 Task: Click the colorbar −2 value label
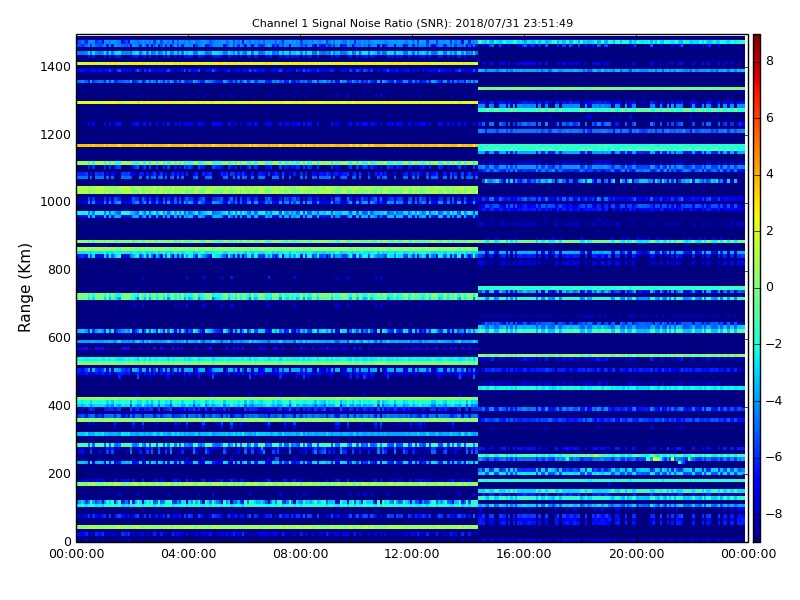point(774,344)
